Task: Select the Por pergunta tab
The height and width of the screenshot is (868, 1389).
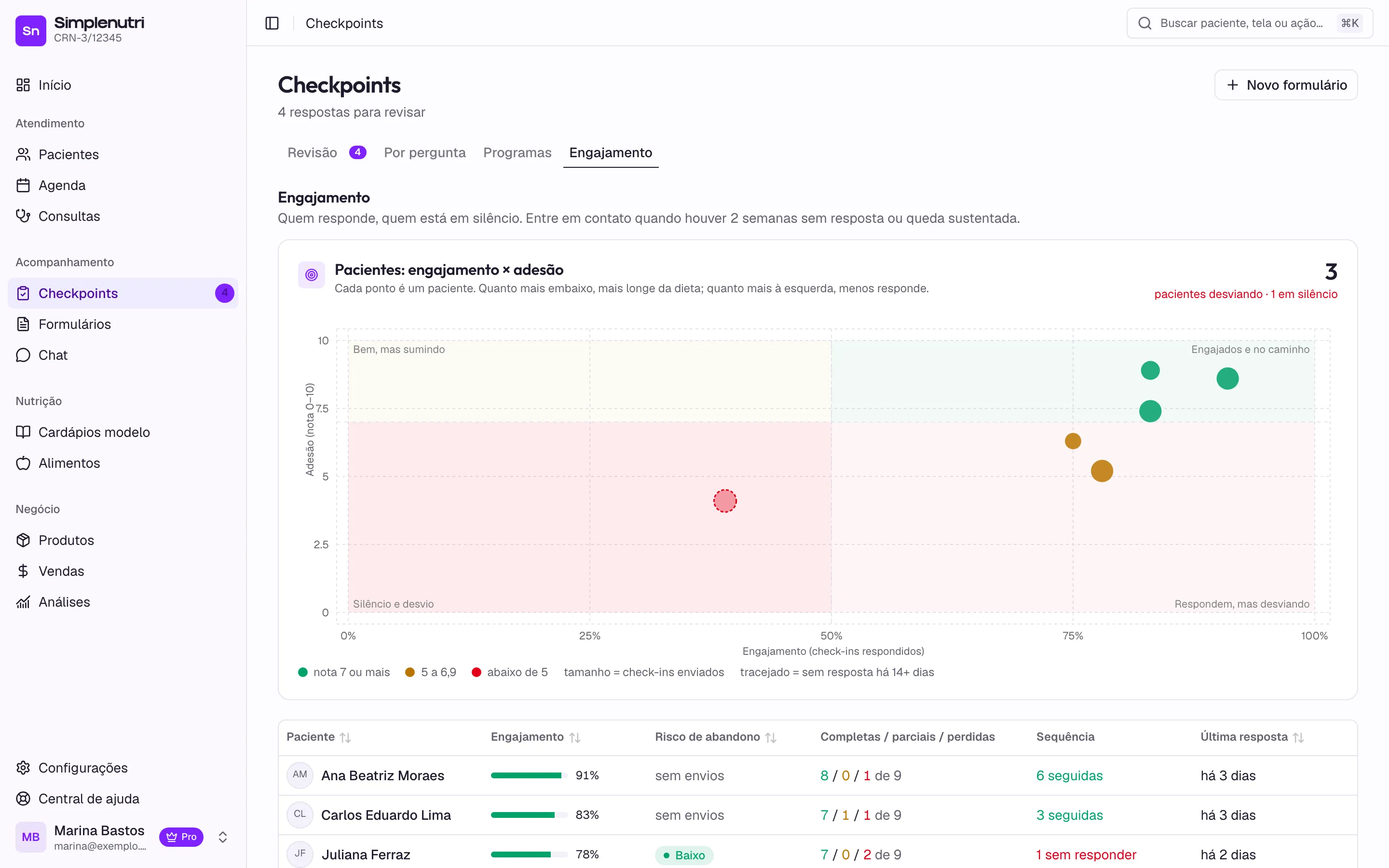Action: point(425,153)
